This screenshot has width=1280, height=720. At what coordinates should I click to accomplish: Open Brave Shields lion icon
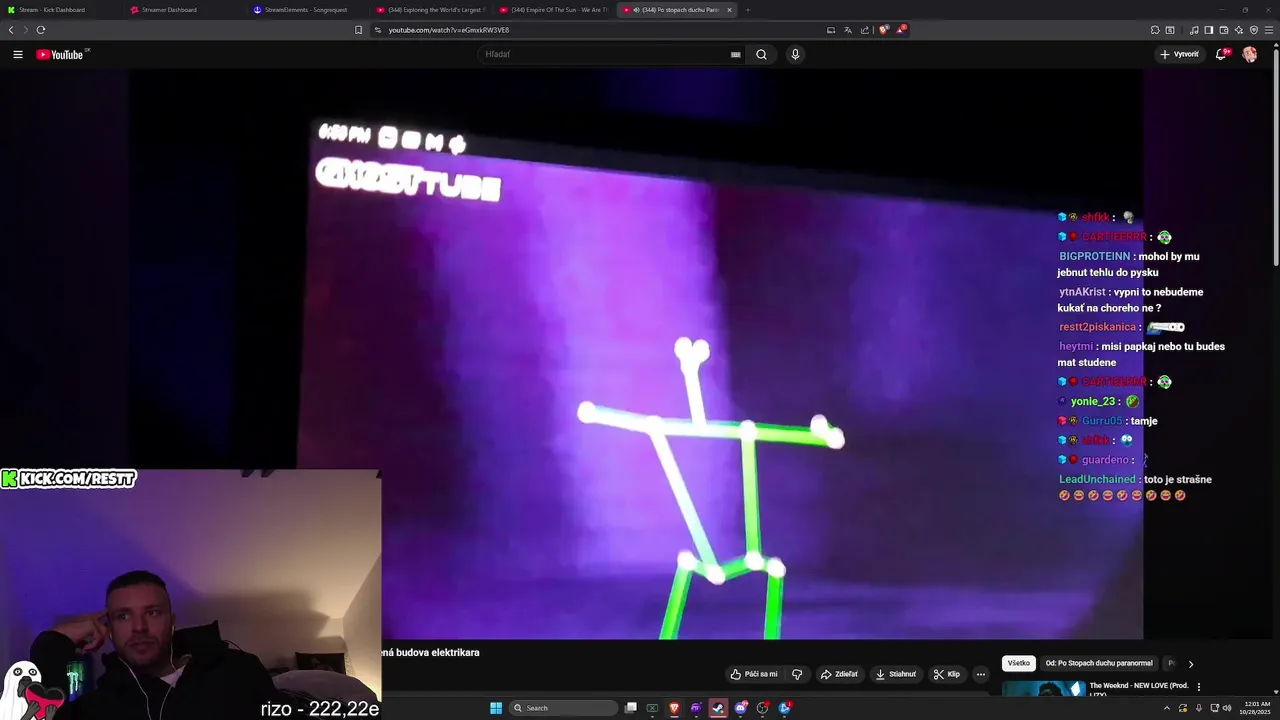[883, 30]
